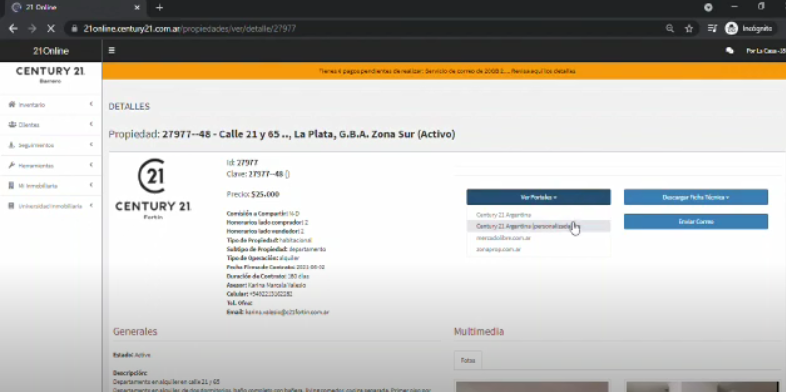
Task: Click the karina email address link
Action: [x=287, y=312]
